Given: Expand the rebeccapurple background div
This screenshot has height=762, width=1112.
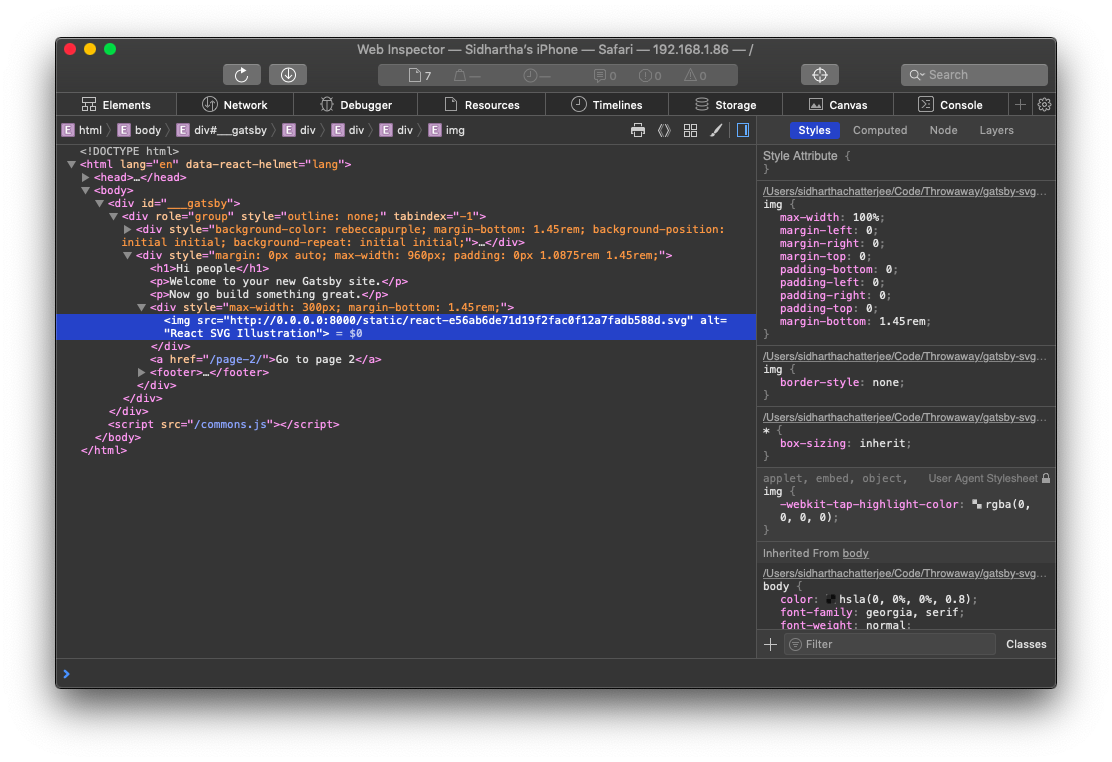Looking at the screenshot, I should point(128,229).
